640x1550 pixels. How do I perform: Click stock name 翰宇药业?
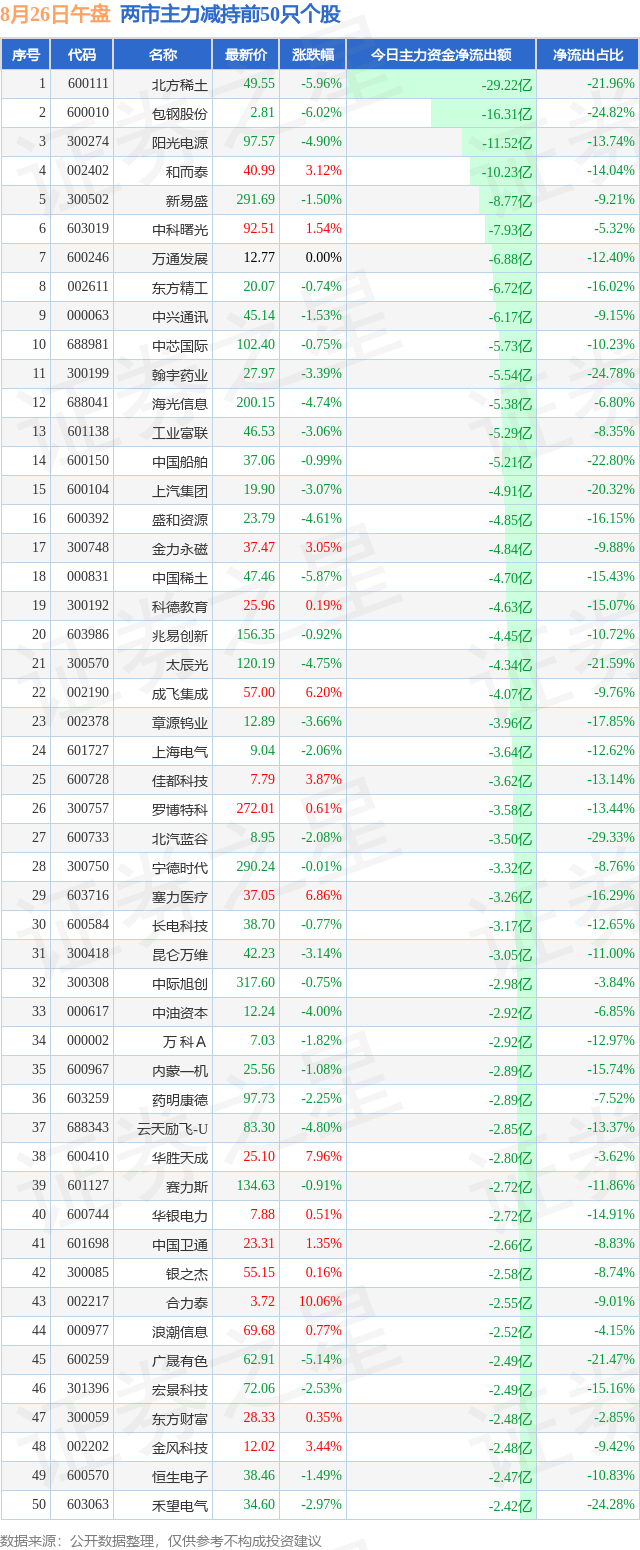point(180,374)
